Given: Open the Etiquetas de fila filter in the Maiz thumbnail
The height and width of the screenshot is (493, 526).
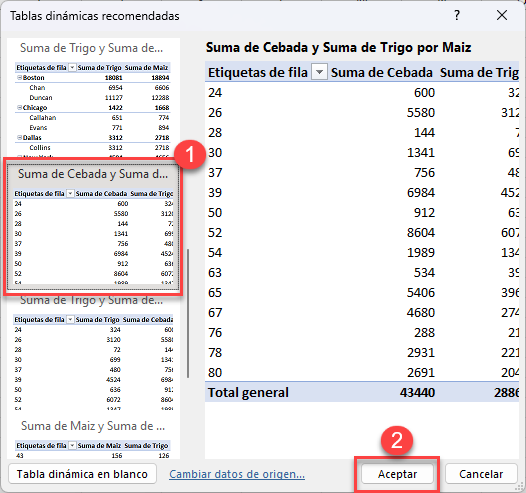Looking at the screenshot, I should (x=72, y=445).
